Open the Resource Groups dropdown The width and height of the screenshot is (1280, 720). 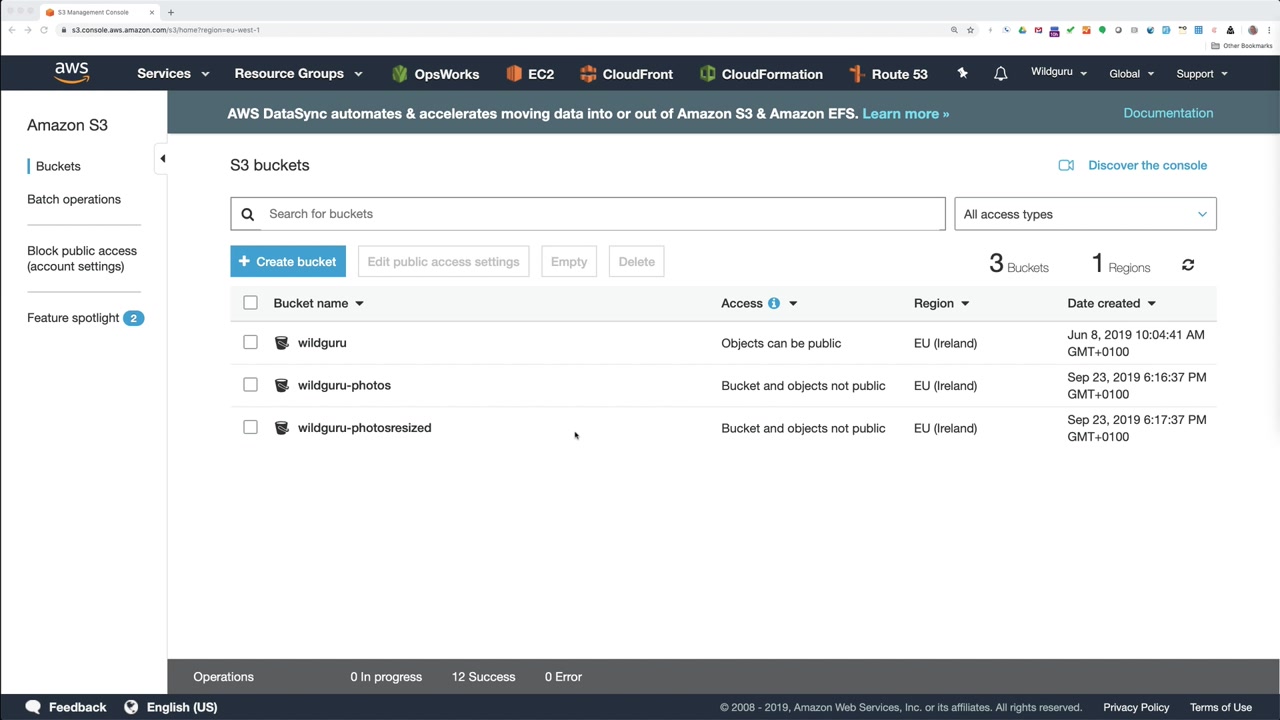(x=298, y=74)
